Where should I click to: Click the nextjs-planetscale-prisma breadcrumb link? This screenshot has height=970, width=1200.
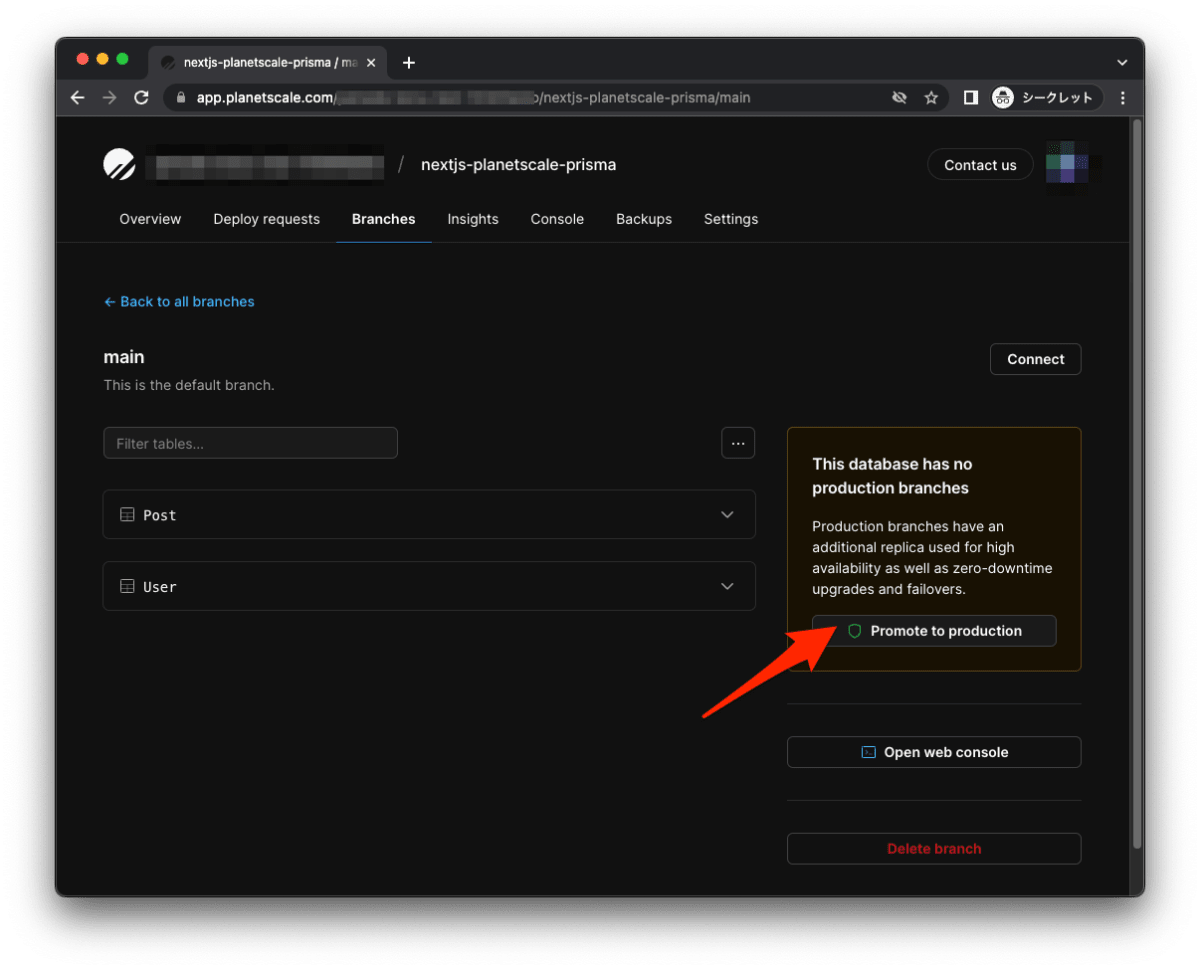coord(518,165)
